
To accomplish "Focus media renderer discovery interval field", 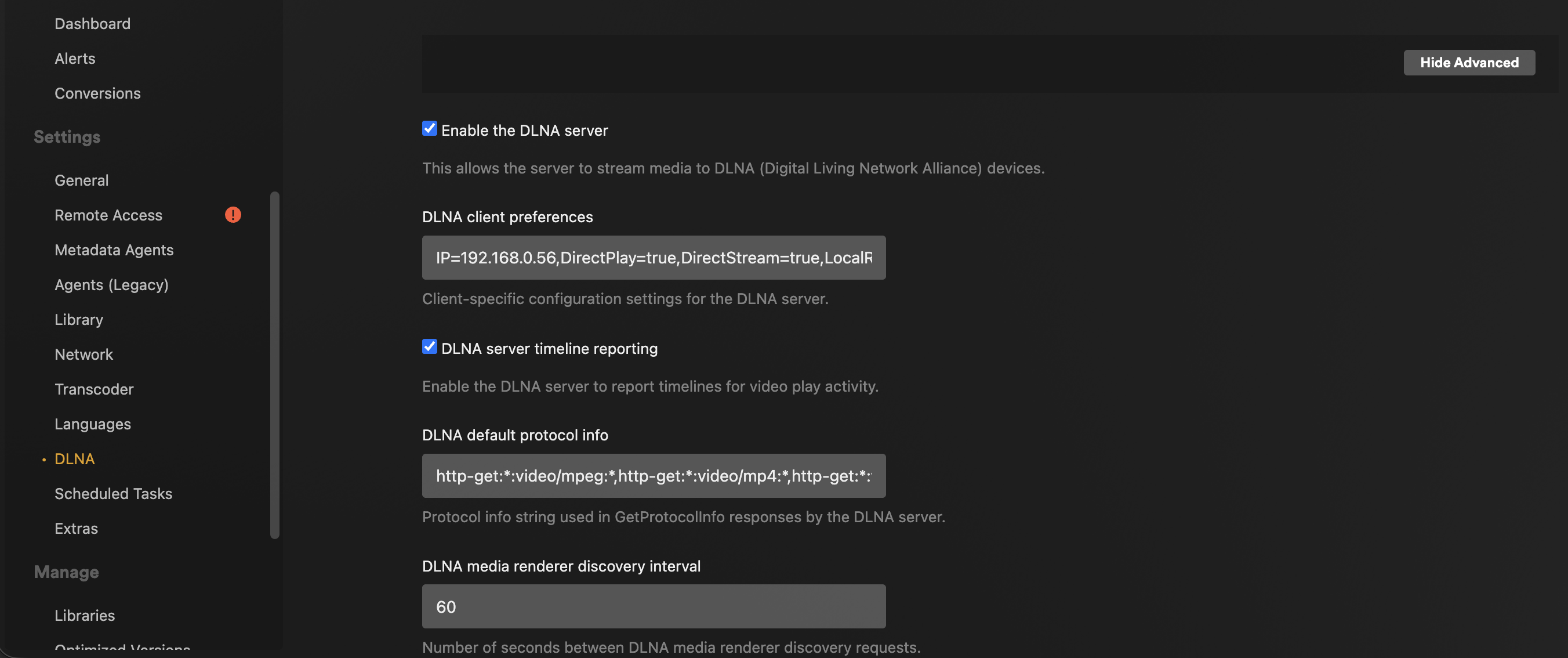I will (654, 607).
